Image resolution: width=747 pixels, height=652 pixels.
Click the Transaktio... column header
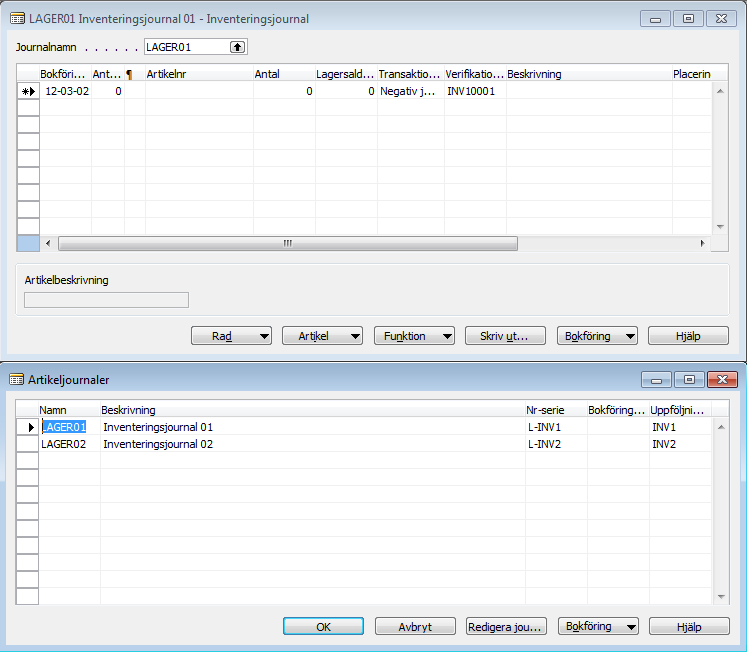pyautogui.click(x=411, y=74)
